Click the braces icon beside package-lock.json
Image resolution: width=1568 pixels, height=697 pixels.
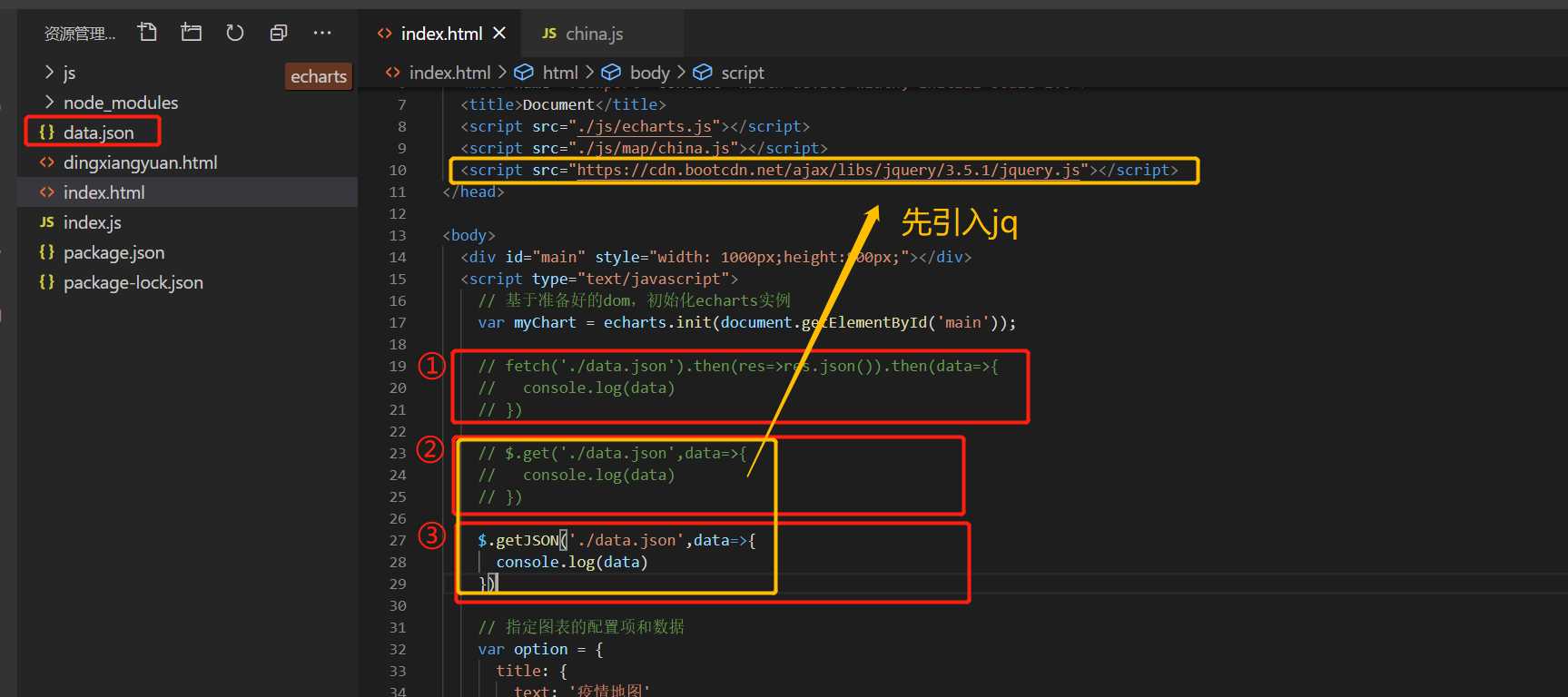coord(46,282)
